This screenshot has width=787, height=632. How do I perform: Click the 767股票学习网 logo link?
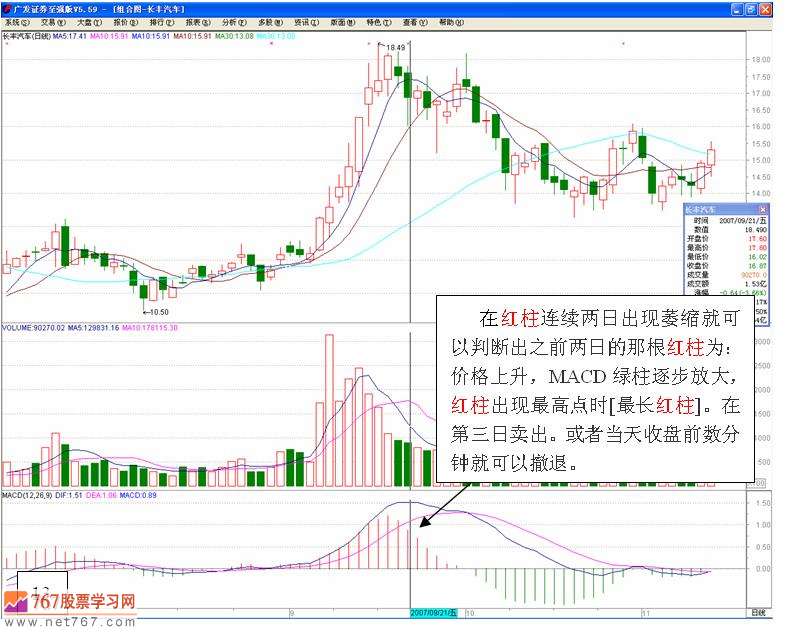coord(70,602)
